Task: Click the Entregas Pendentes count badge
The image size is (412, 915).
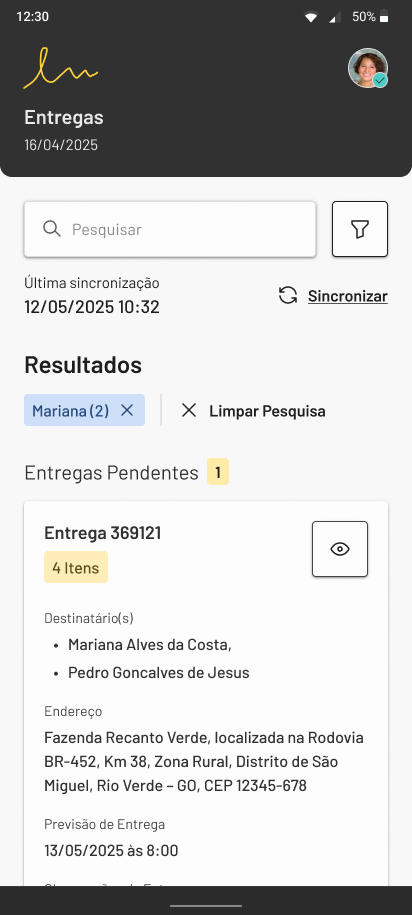Action: 218,472
